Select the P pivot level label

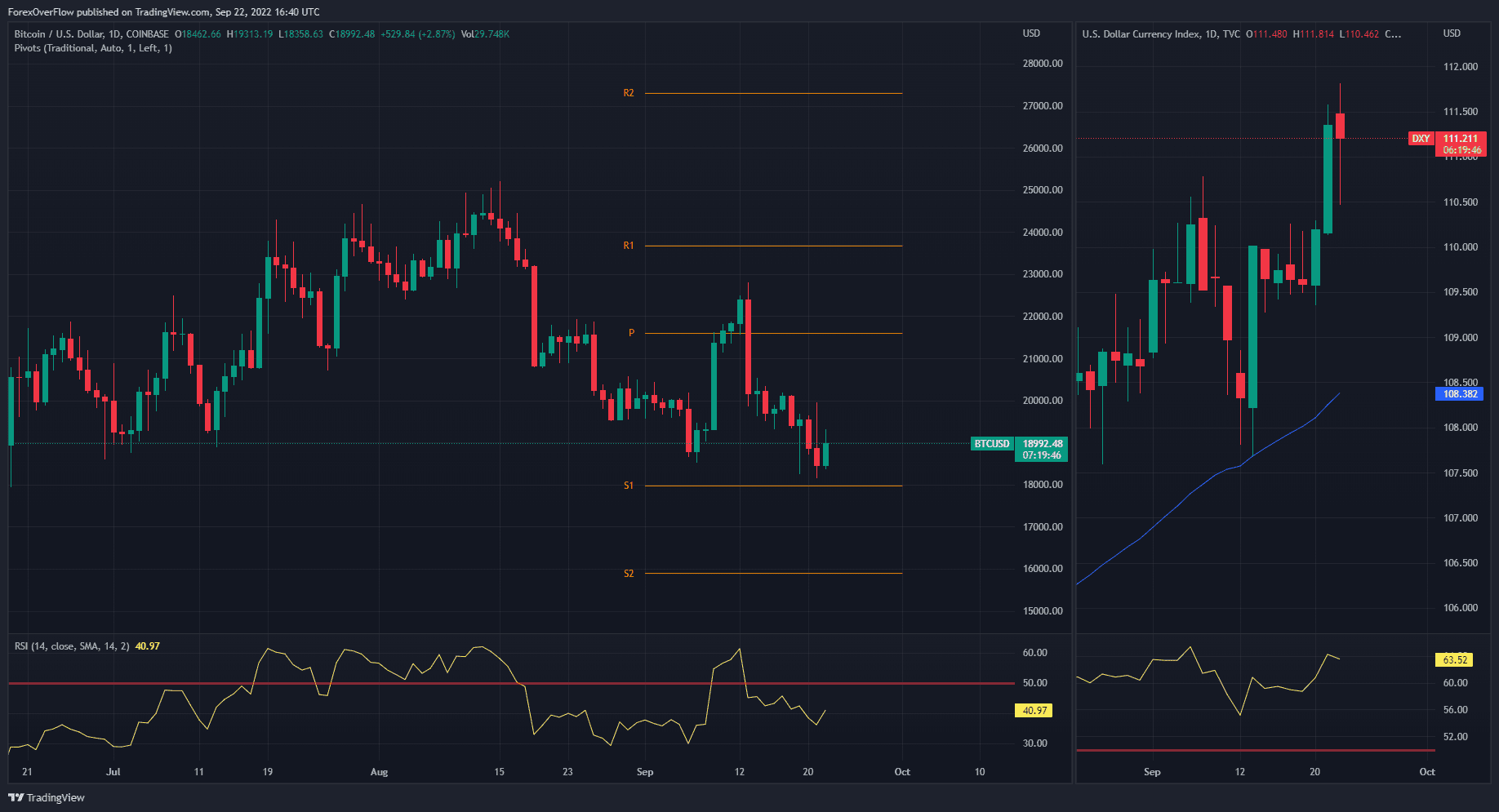click(631, 333)
